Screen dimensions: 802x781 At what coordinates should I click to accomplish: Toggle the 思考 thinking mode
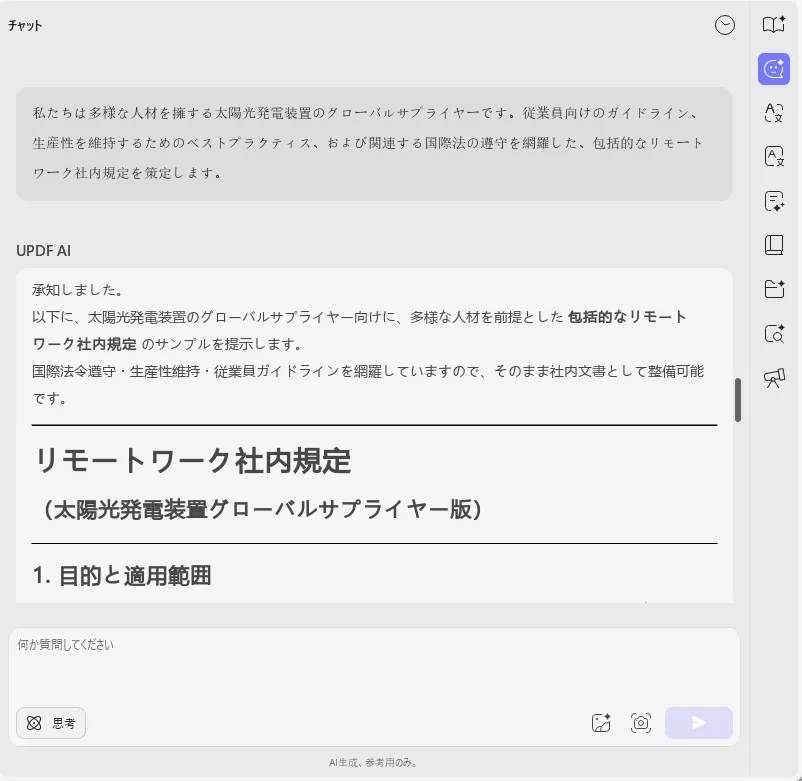click(50, 722)
